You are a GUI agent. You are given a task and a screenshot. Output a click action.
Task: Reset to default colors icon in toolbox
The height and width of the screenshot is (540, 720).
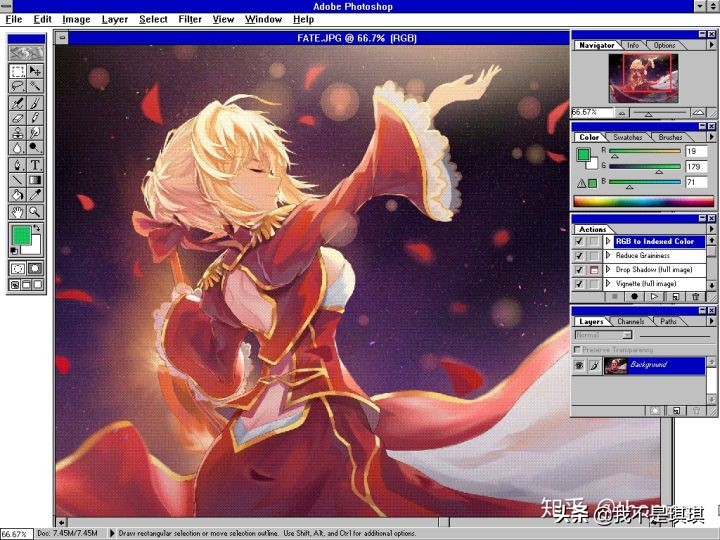(14, 251)
